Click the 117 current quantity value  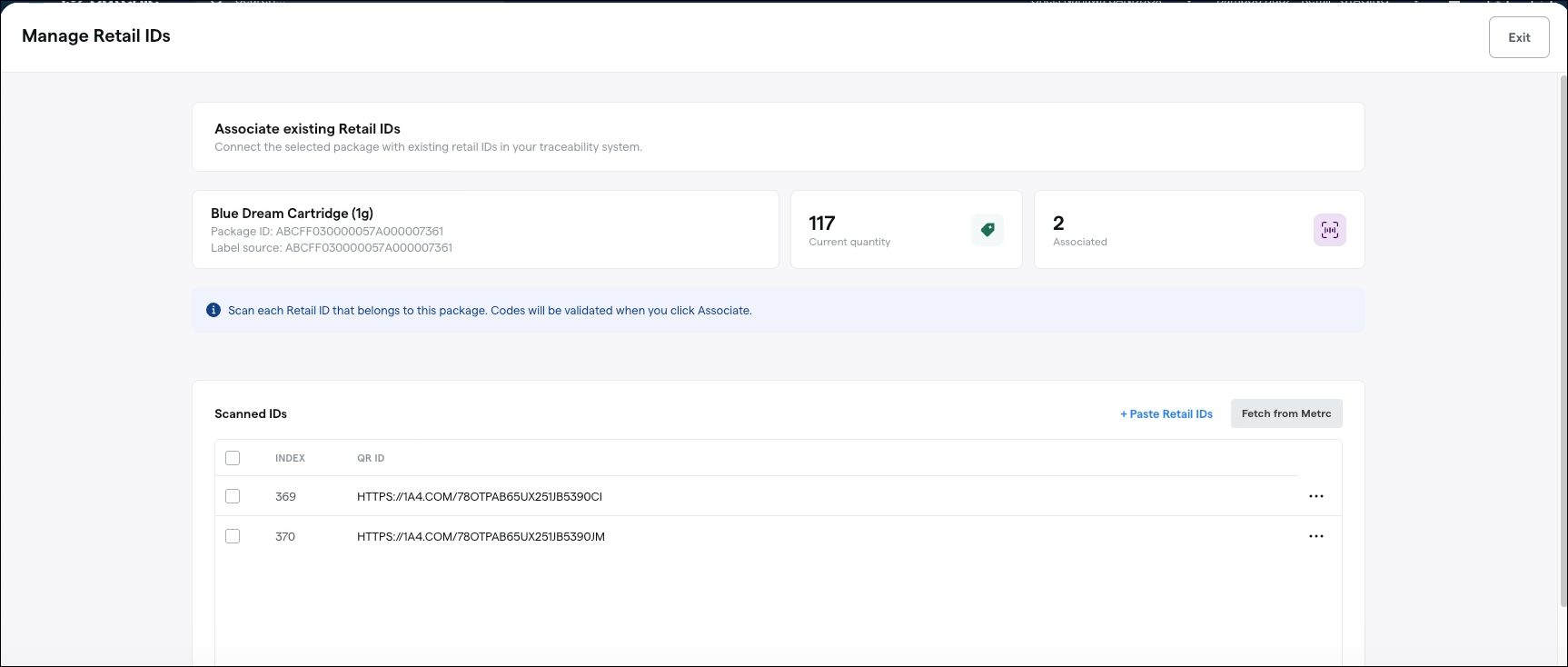pyautogui.click(x=822, y=223)
